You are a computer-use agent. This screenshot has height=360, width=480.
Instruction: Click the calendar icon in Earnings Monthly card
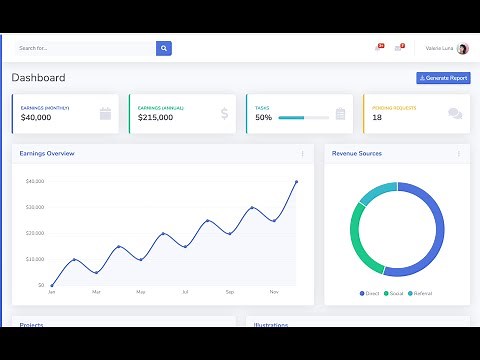point(105,114)
